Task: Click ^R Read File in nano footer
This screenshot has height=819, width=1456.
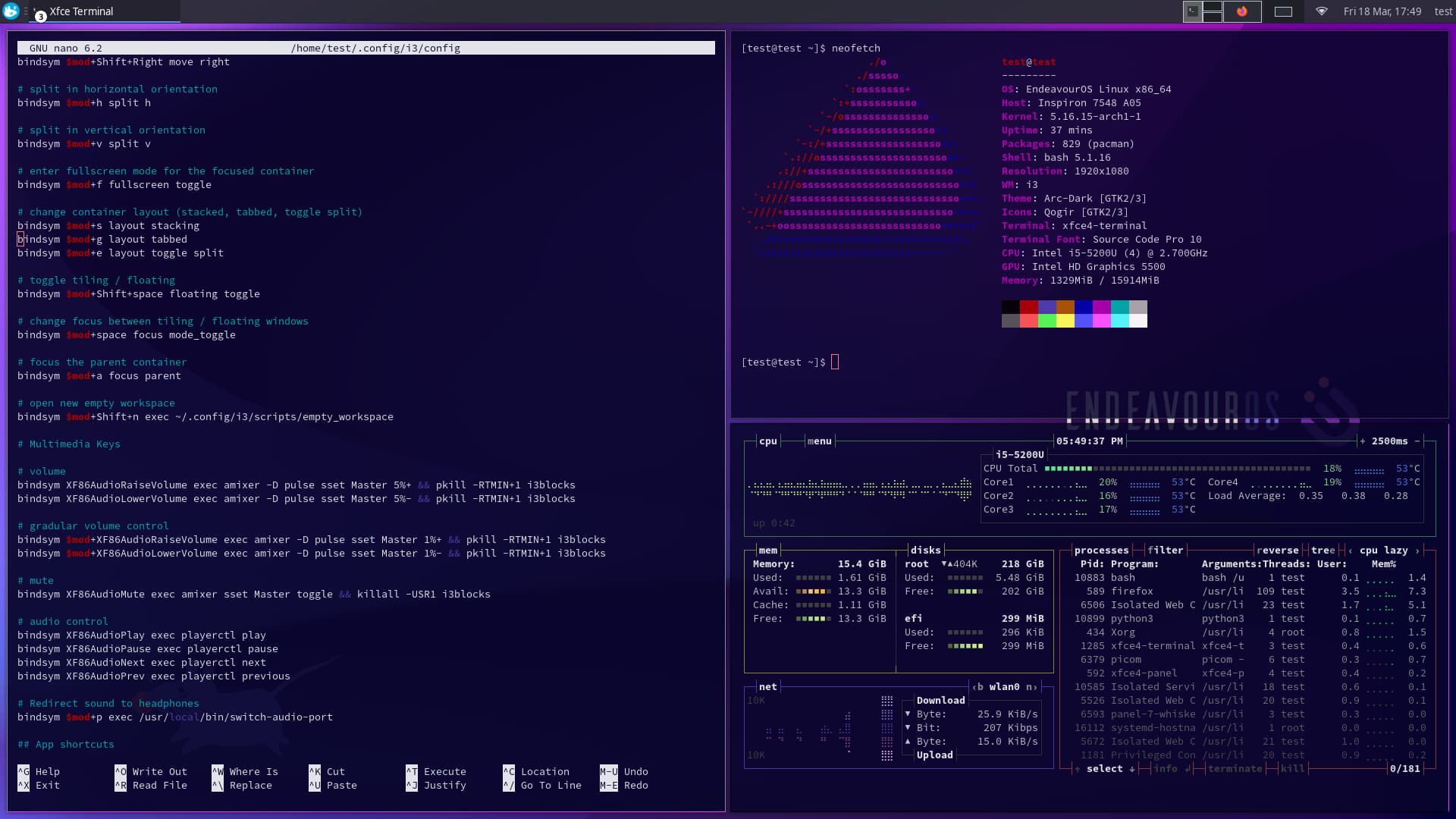Action: (x=151, y=786)
